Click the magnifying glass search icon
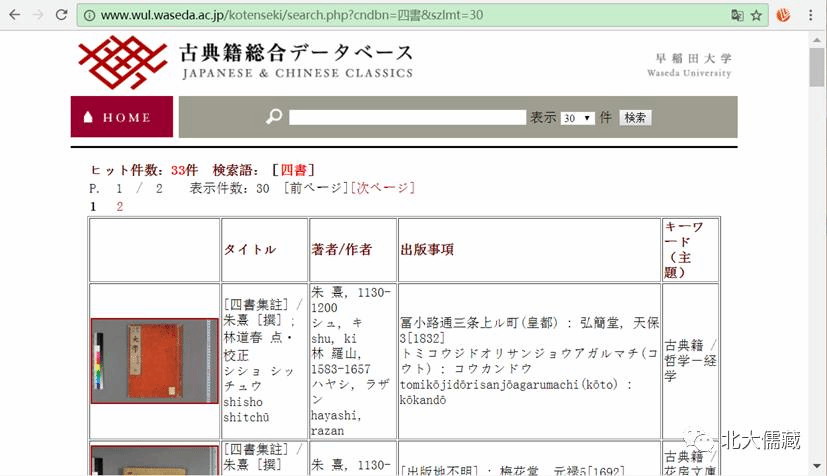827x476 pixels. [274, 117]
